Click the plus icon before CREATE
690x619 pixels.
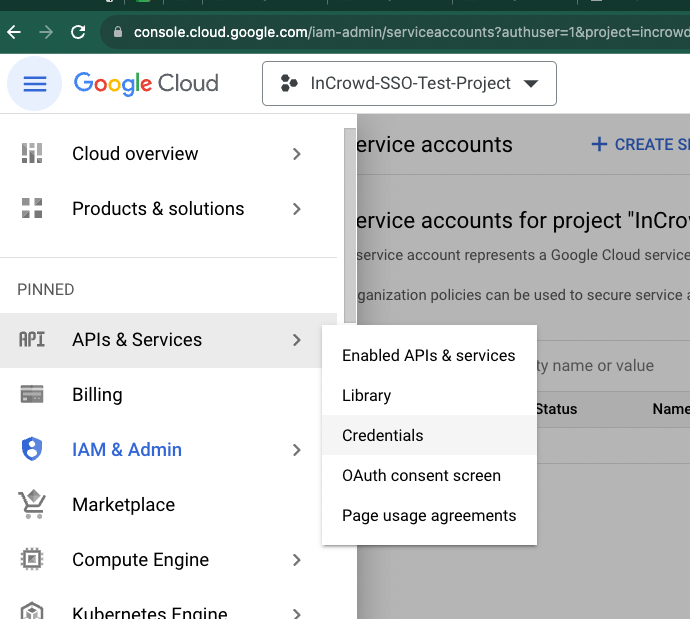(599, 144)
